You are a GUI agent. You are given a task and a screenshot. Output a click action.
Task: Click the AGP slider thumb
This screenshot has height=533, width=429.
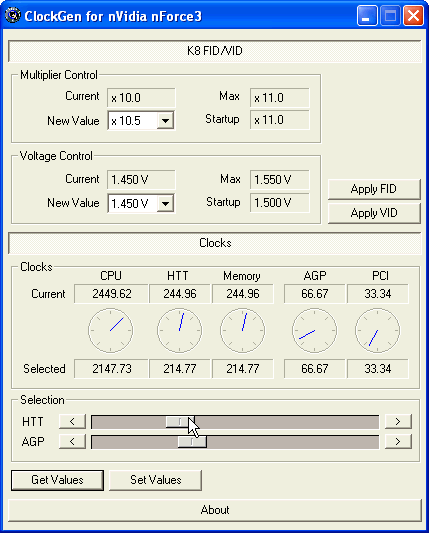[x=192, y=442]
